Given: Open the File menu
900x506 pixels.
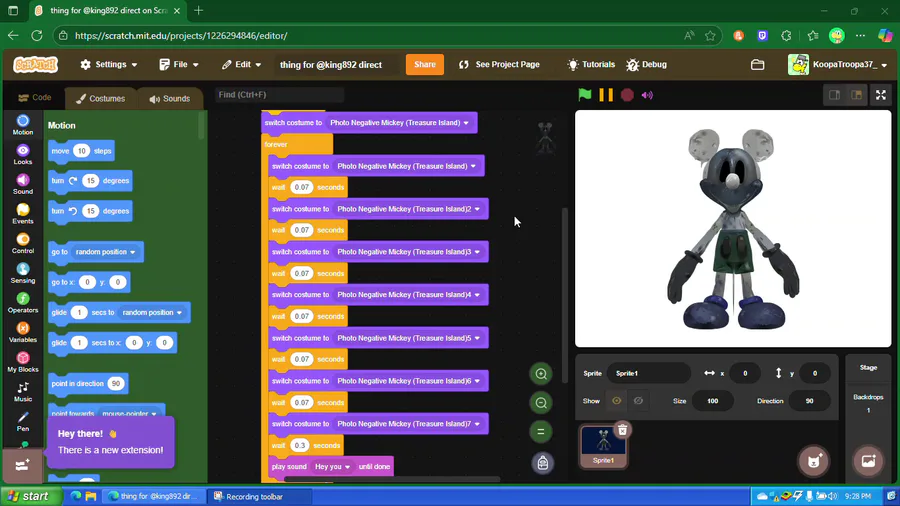Looking at the screenshot, I should (179, 65).
